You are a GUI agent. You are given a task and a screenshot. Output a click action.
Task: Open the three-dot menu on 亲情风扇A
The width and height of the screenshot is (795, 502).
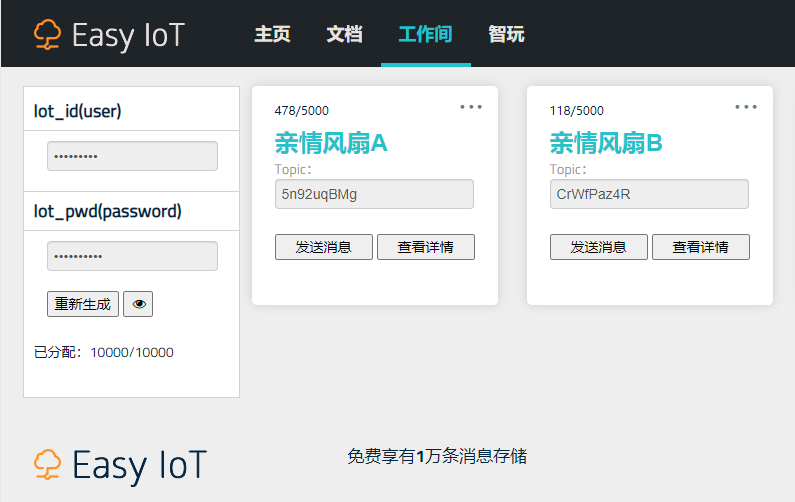(x=471, y=107)
